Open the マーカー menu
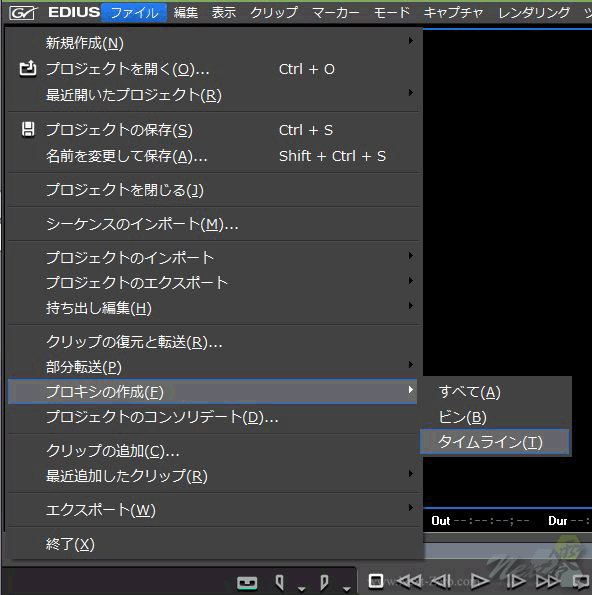 pos(335,13)
